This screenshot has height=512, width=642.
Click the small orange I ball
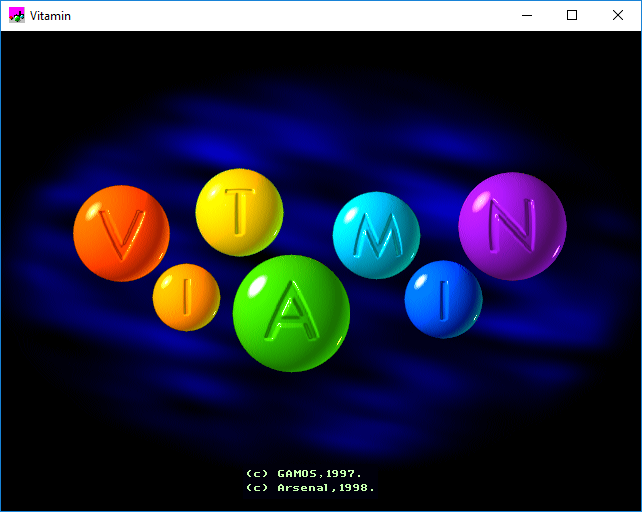point(186,297)
